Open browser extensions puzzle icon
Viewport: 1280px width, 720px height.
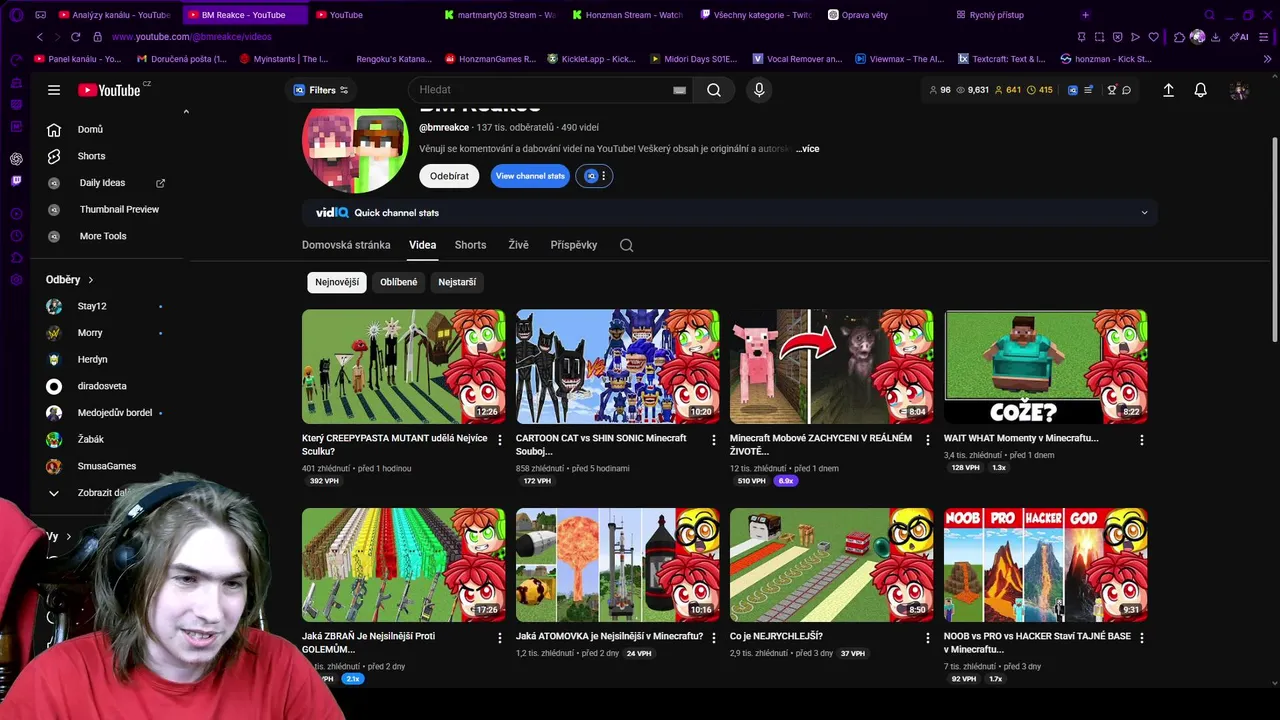[1180, 37]
